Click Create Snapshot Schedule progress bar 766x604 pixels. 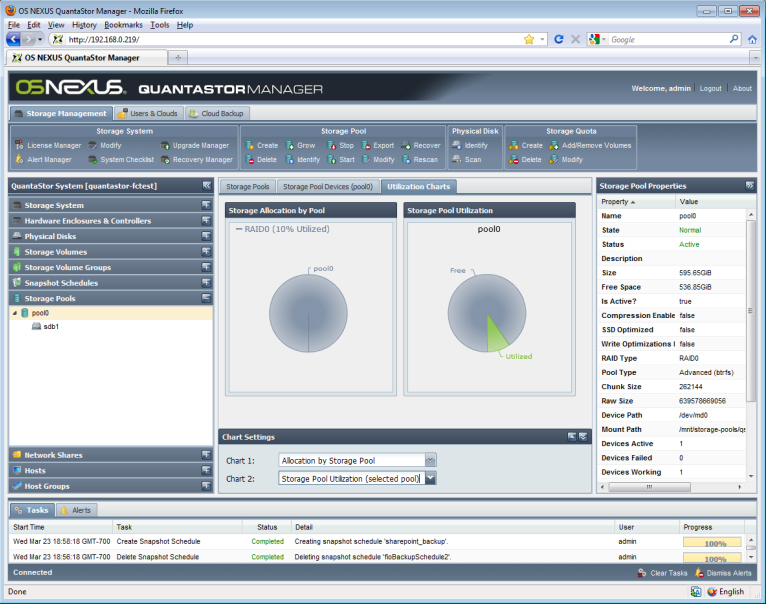[712, 542]
